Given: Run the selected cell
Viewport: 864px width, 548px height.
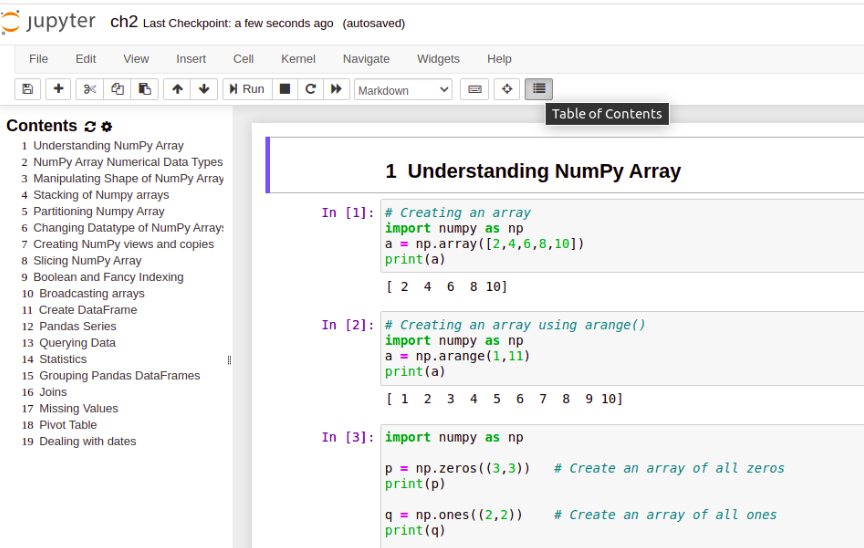Looking at the screenshot, I should [247, 89].
